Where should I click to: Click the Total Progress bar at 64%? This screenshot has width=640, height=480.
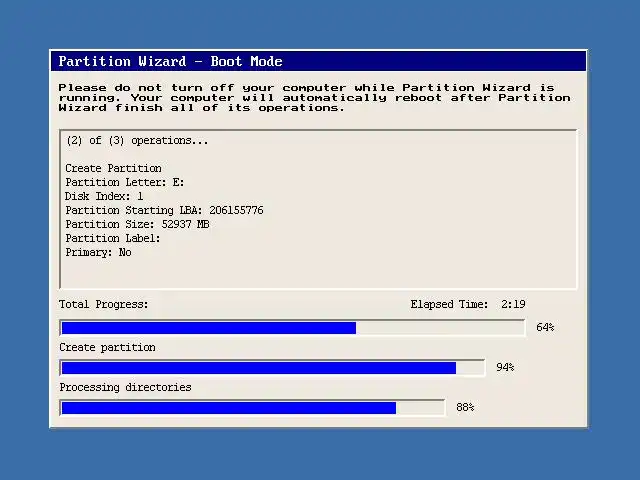pyautogui.click(x=292, y=328)
